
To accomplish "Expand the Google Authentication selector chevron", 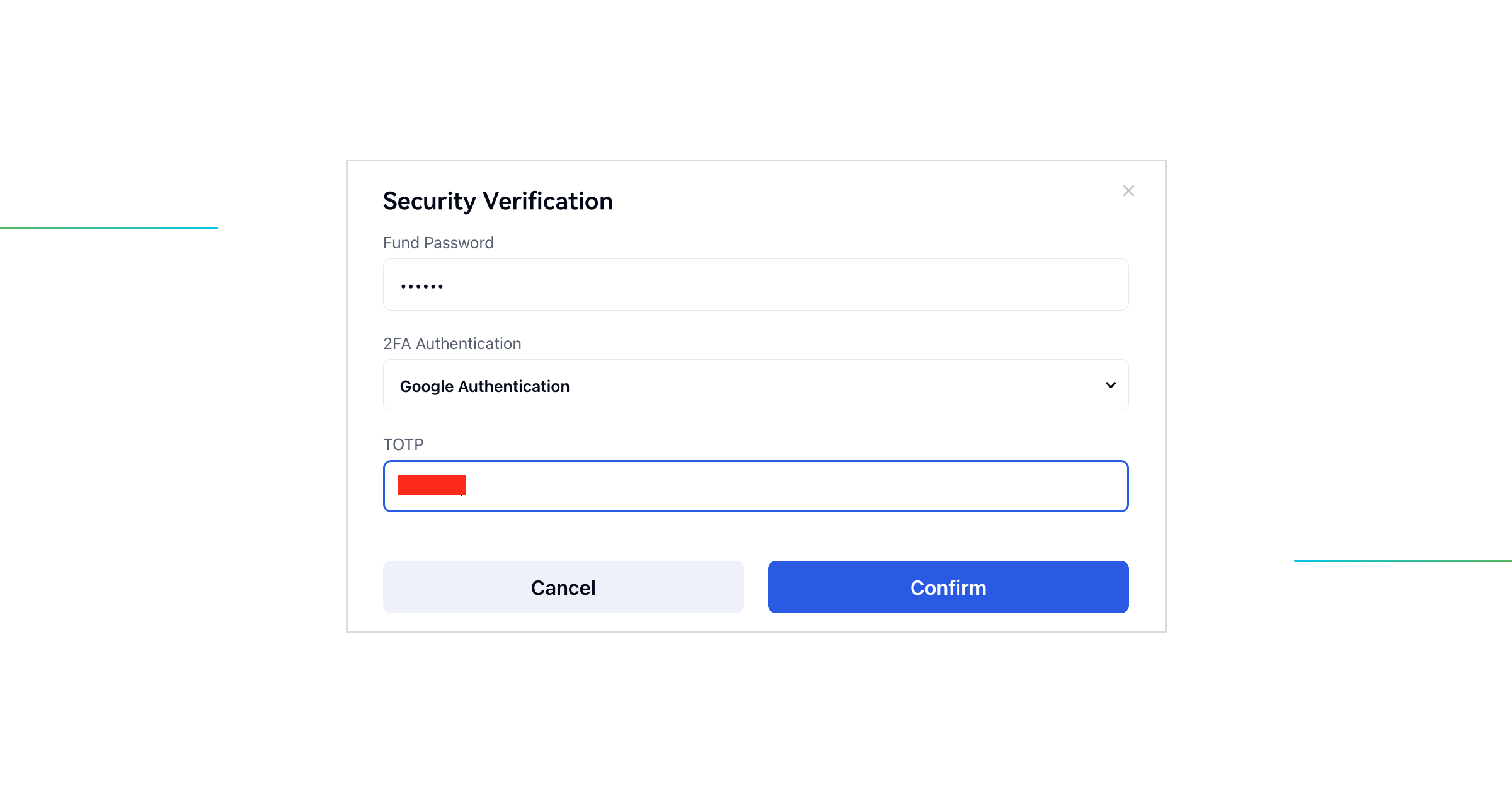I will 1111,385.
